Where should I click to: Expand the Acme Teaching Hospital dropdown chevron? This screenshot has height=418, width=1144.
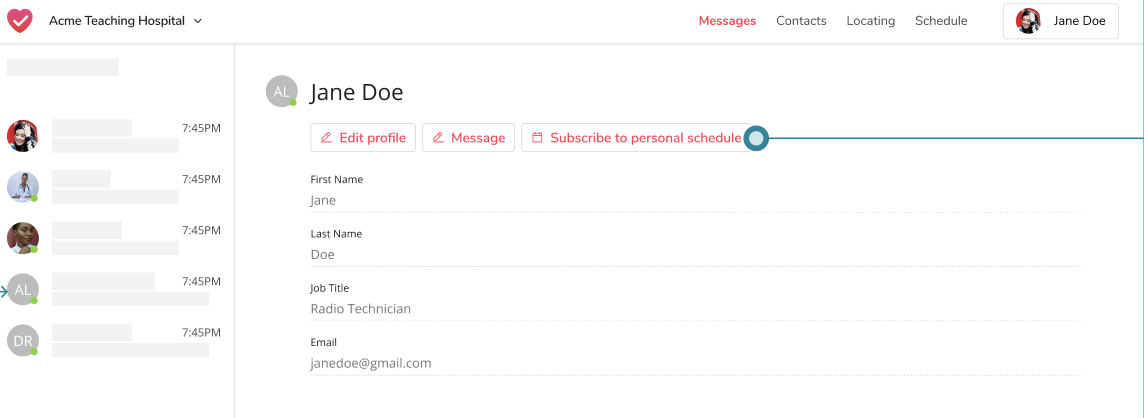(x=198, y=21)
